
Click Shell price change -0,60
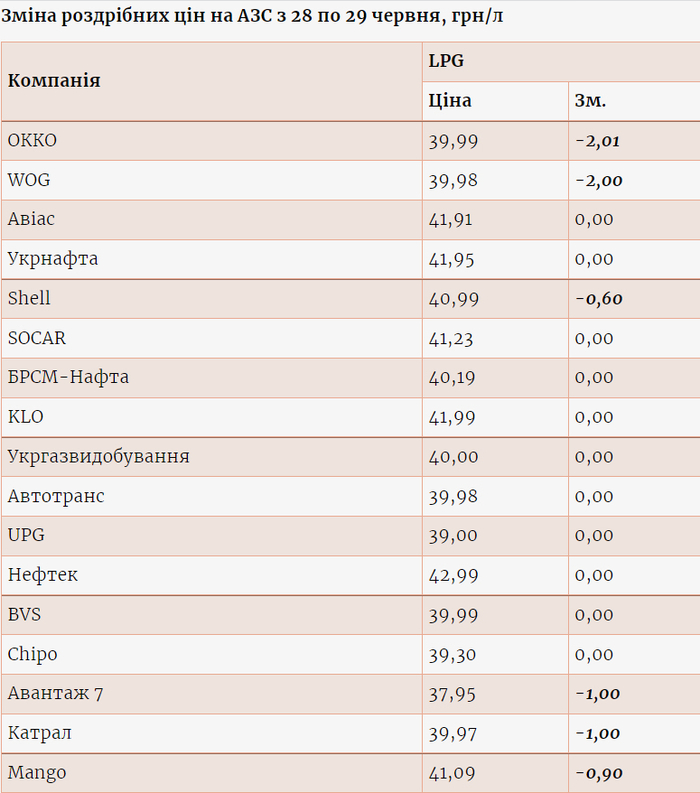click(598, 299)
